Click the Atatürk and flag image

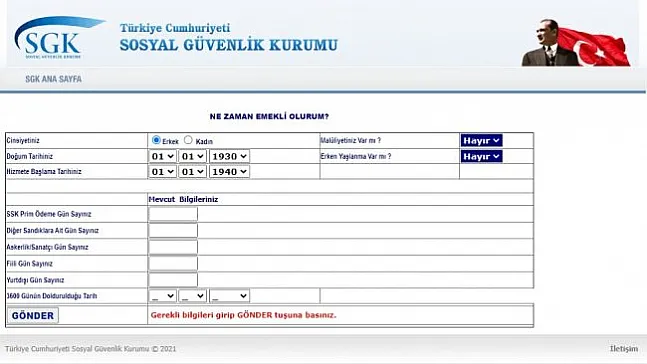pos(576,43)
